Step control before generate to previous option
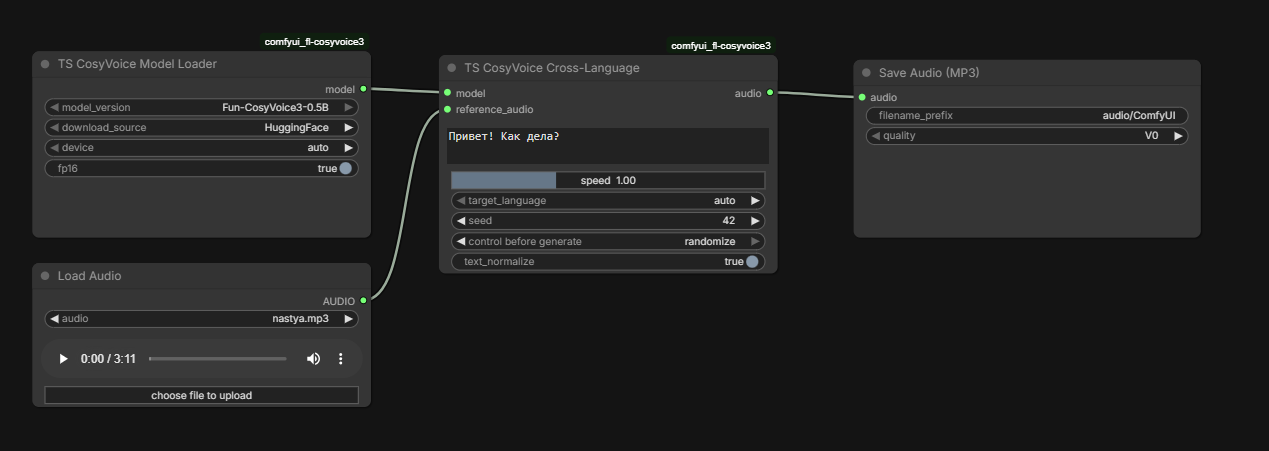 coord(461,241)
